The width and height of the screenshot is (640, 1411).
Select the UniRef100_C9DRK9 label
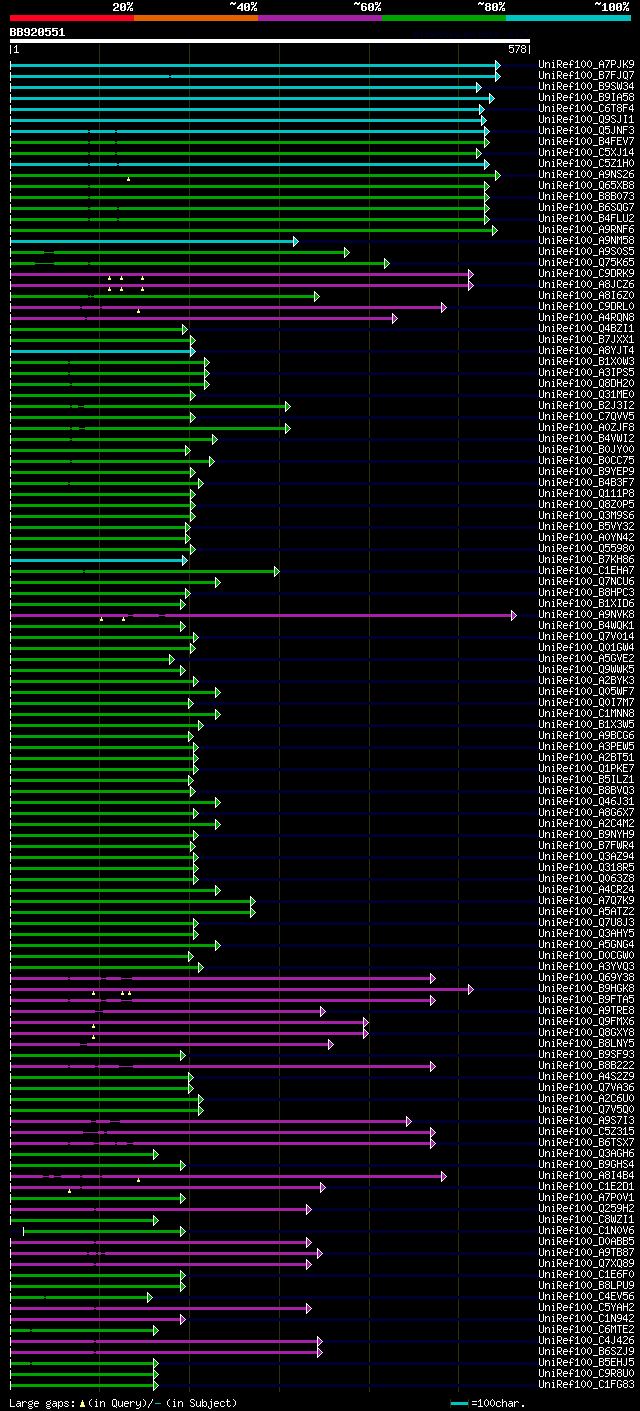pos(586,274)
